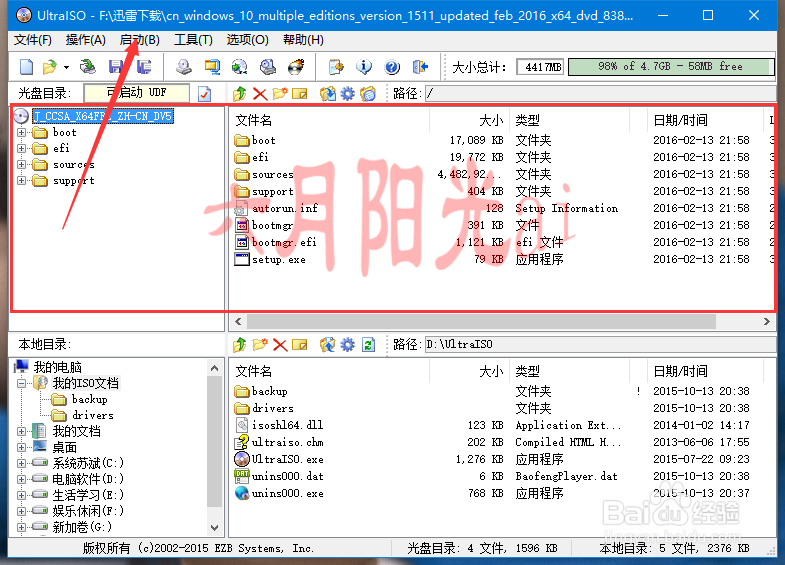Click the Mount to virtual drive icon

tap(268, 67)
